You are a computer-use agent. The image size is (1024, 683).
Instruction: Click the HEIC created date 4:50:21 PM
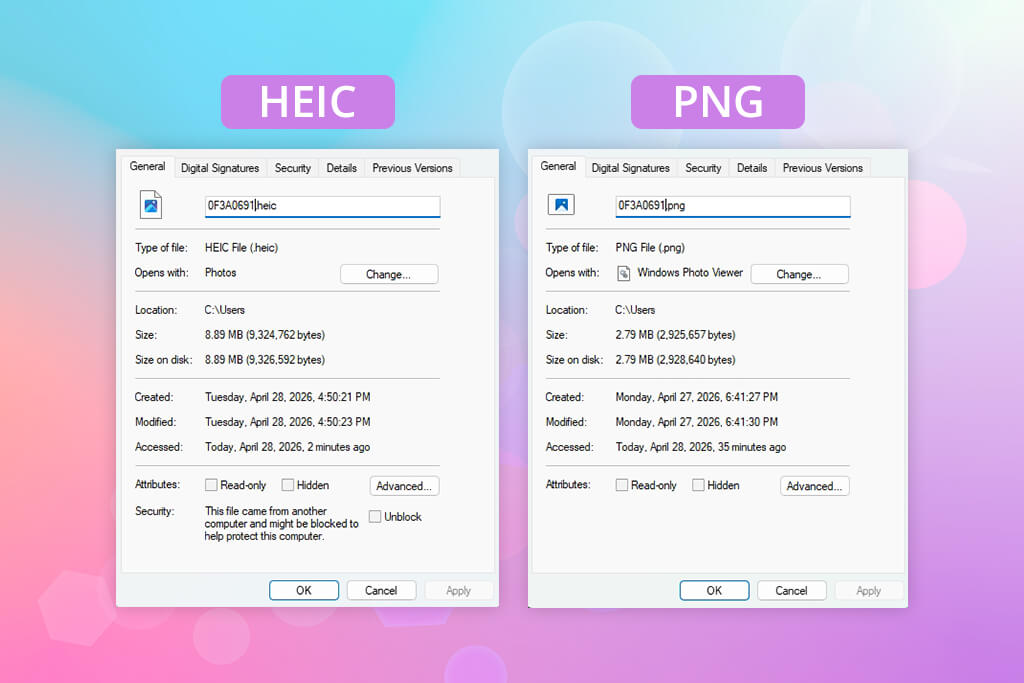point(288,397)
